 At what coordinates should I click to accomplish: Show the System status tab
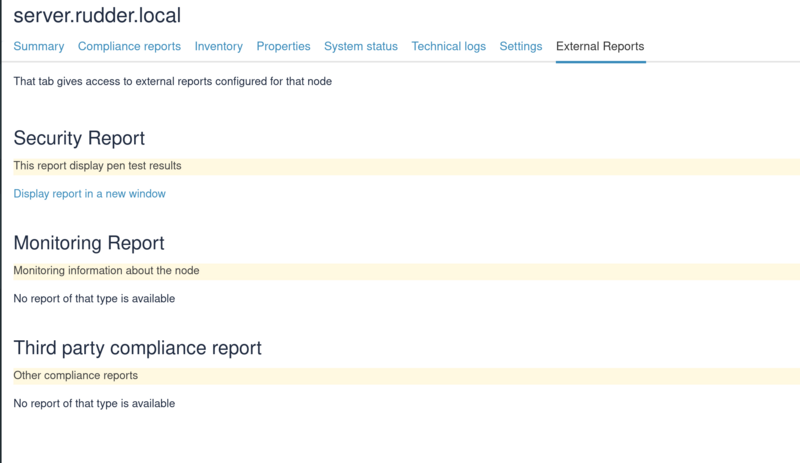click(x=361, y=46)
